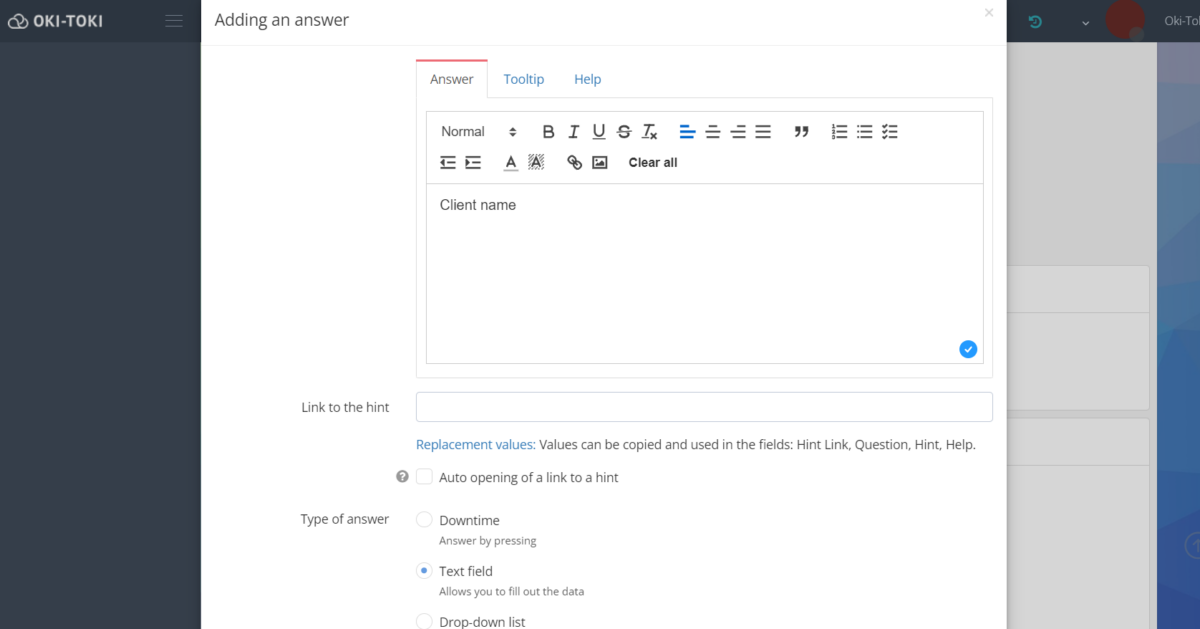Open the Help tab
Screen dimensions: 1200x629
(x=587, y=78)
